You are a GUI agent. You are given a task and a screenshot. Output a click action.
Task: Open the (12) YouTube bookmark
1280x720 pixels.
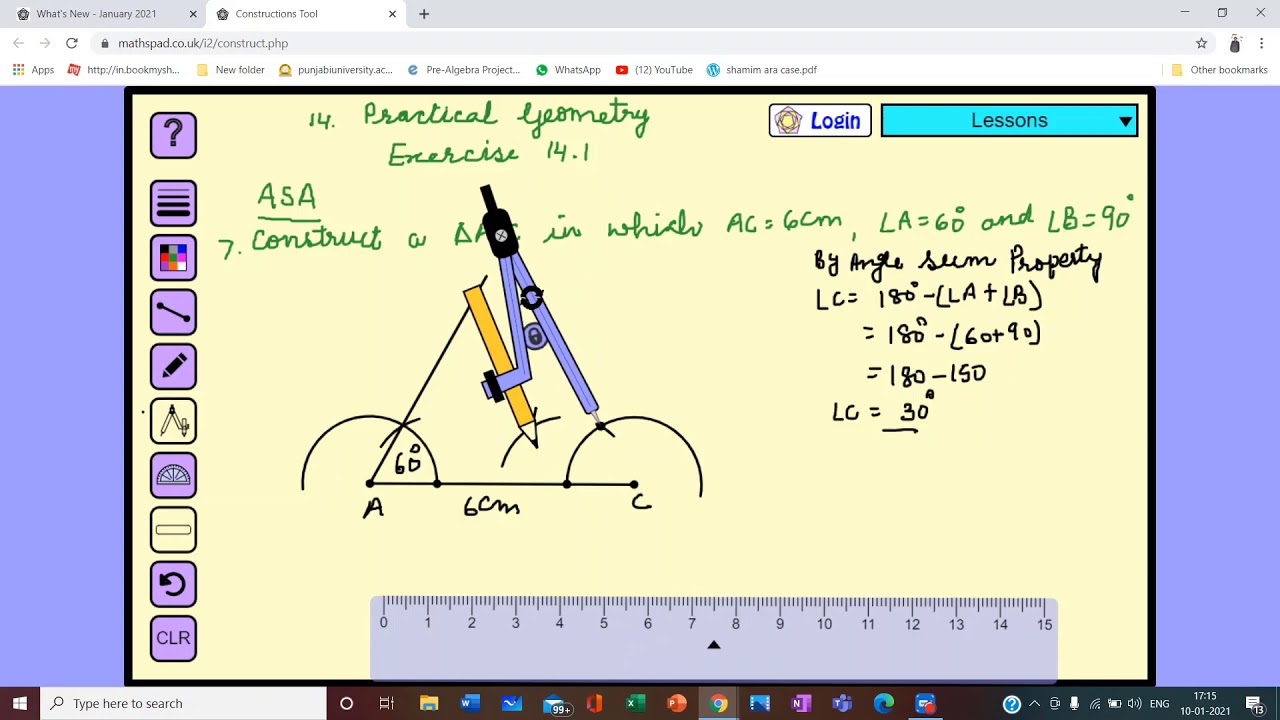654,70
